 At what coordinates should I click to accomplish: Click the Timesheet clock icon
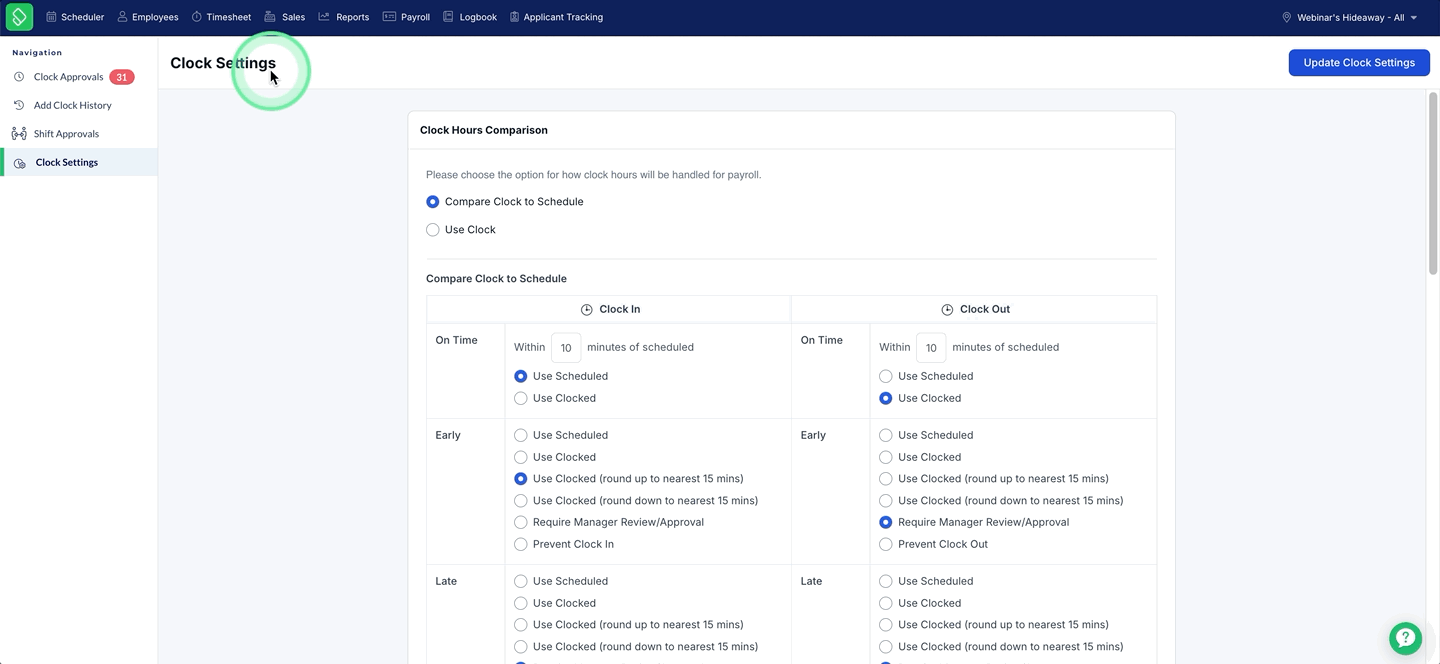tap(197, 17)
